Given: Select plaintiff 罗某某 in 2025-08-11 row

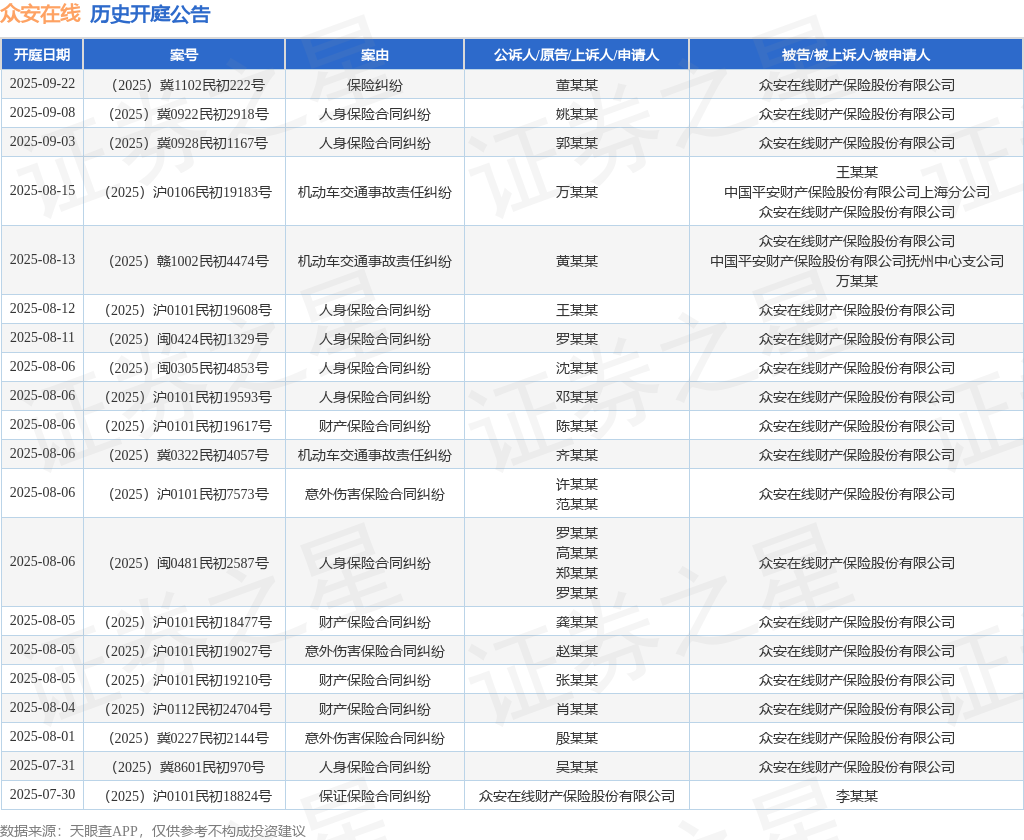Looking at the screenshot, I should point(577,340).
